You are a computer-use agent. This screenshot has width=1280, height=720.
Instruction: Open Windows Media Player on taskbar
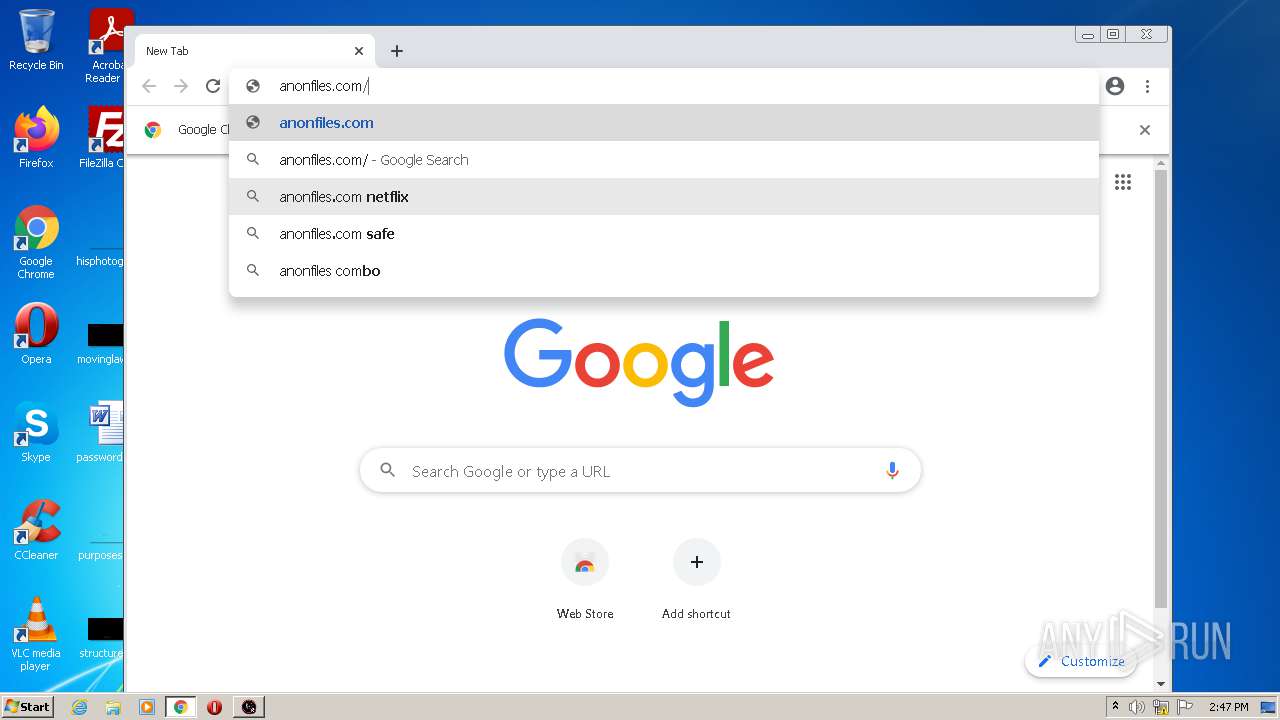click(147, 707)
